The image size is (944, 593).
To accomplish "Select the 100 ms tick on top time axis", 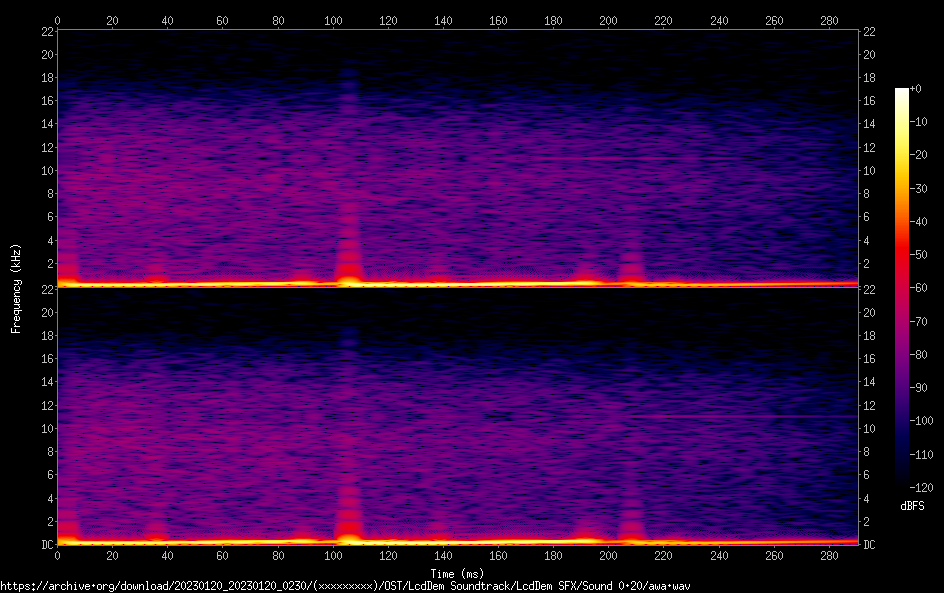I will tap(332, 19).
